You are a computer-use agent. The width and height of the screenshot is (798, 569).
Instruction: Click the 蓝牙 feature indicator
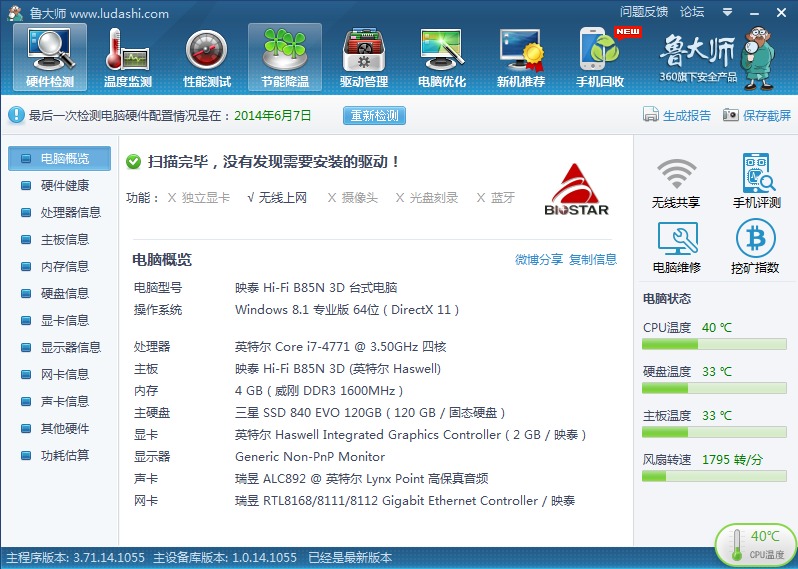click(x=496, y=197)
